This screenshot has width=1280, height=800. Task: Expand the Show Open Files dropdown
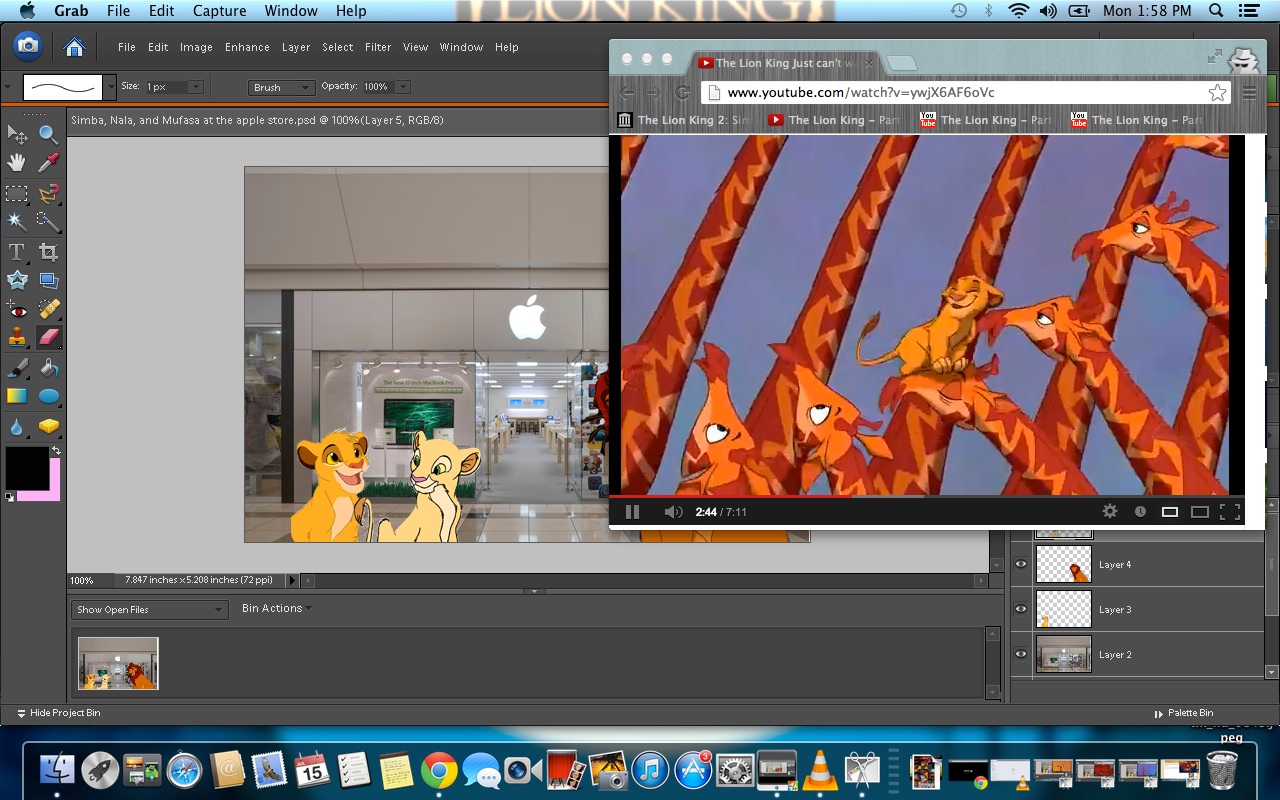pyautogui.click(x=149, y=609)
